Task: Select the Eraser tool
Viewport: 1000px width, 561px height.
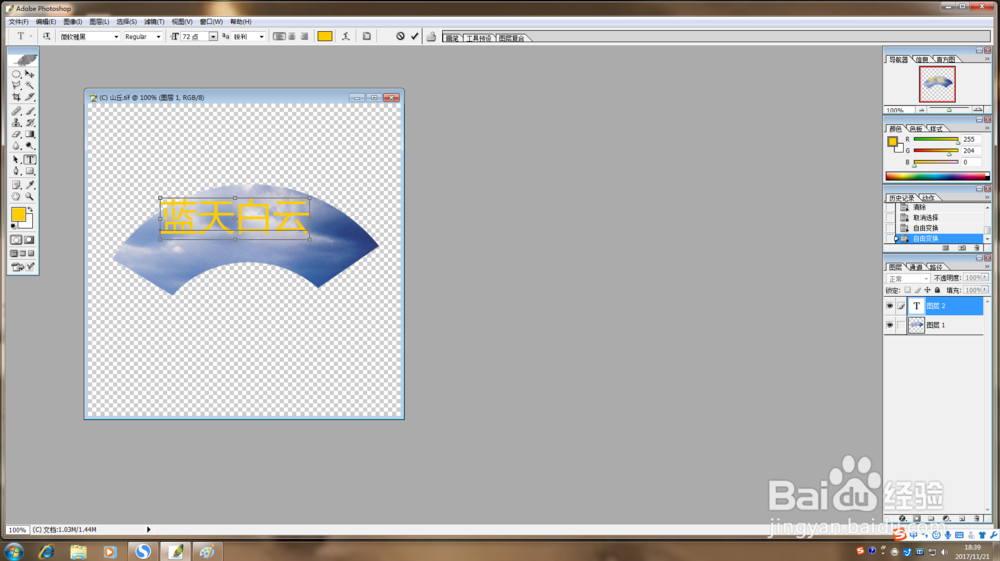Action: coord(17,134)
